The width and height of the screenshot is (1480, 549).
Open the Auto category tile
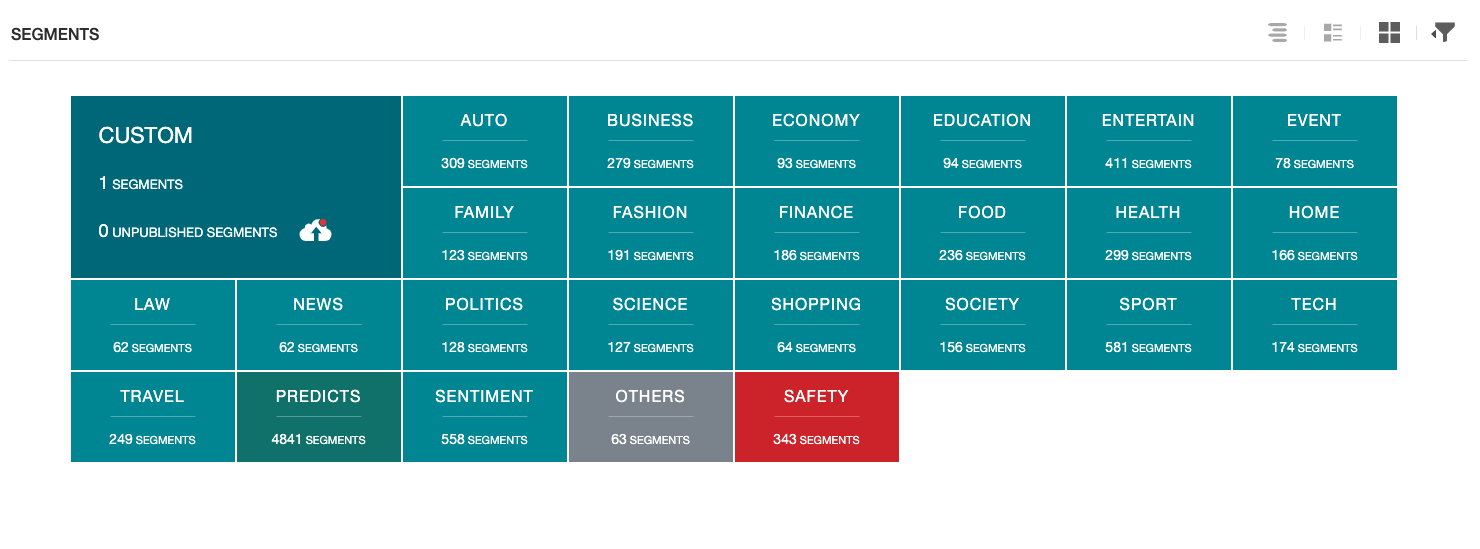484,141
